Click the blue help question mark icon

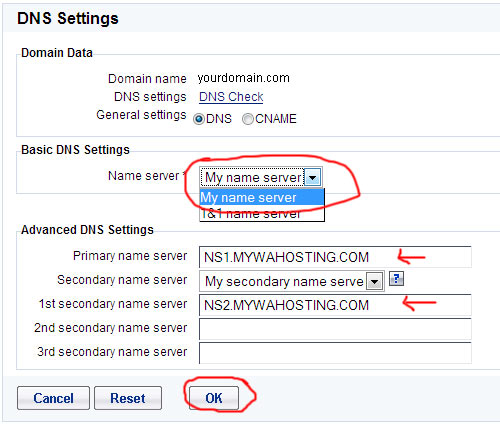click(x=396, y=279)
